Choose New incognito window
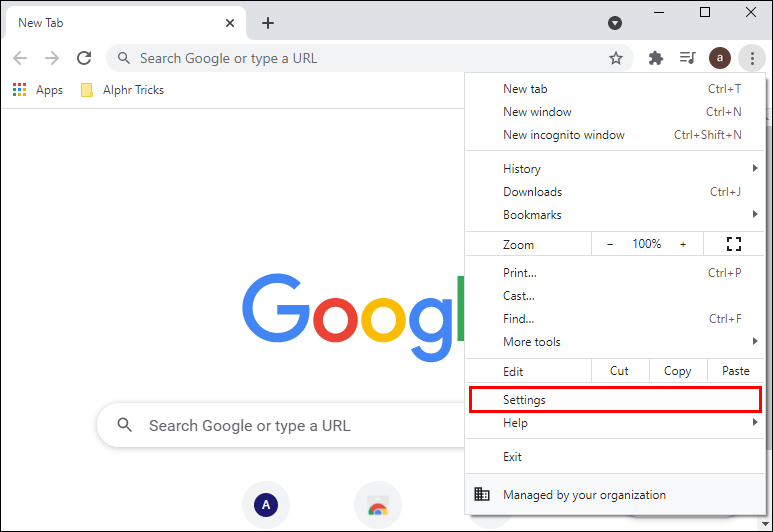 pyautogui.click(x=615, y=135)
